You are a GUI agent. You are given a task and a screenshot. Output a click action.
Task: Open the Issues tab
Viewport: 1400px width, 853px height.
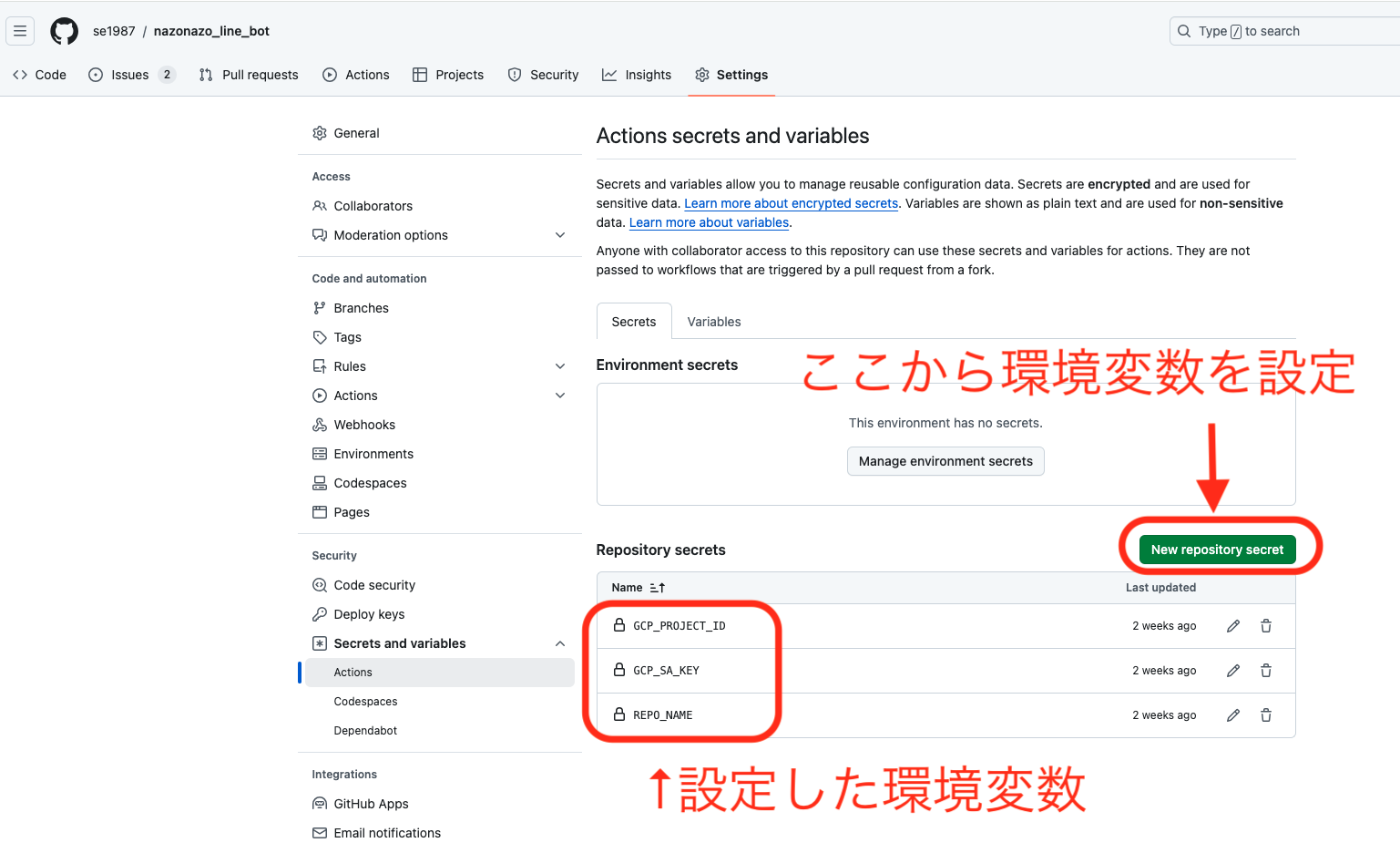point(131,75)
